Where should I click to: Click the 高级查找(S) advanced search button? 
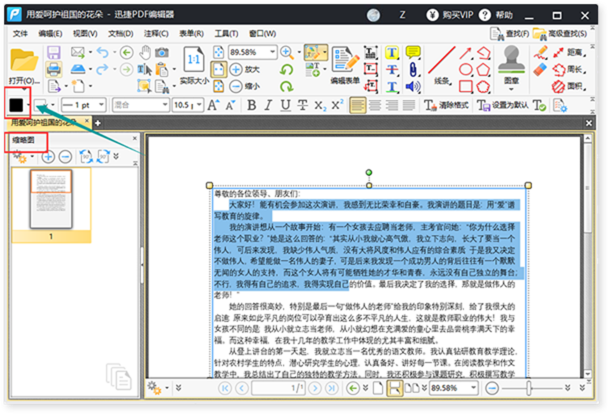(x=560, y=34)
